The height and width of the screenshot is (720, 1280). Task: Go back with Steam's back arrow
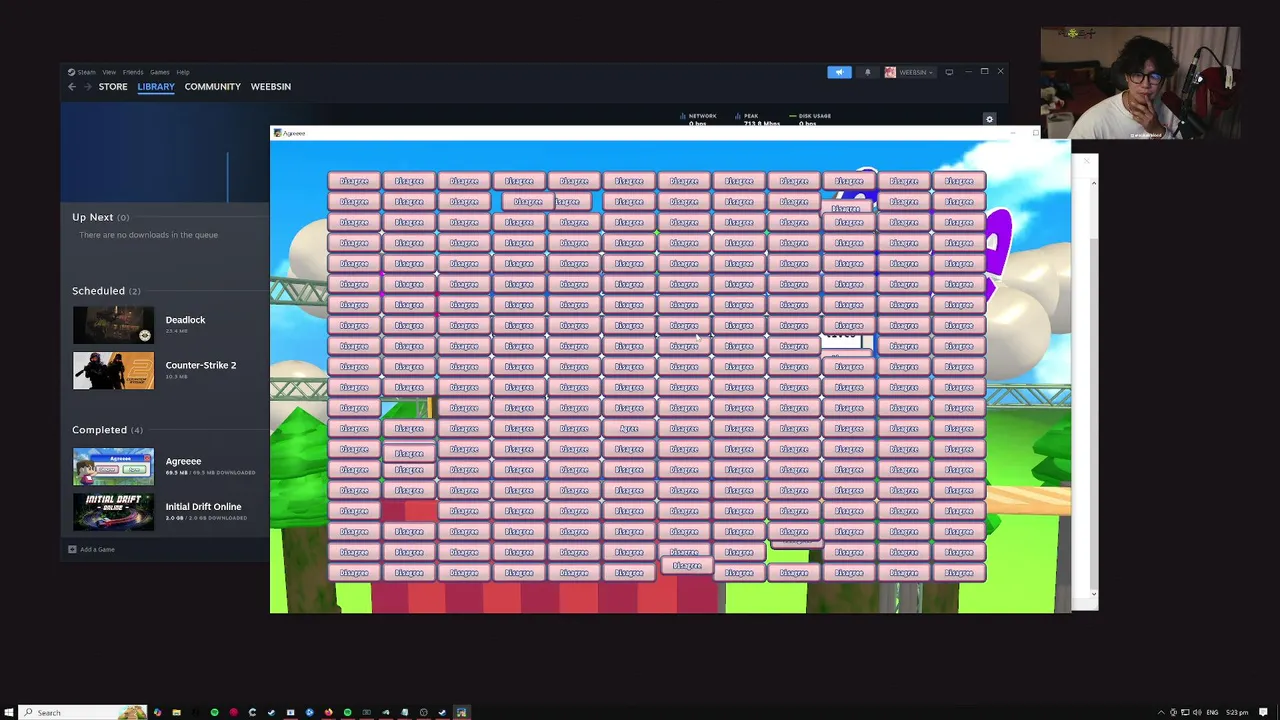click(x=72, y=87)
